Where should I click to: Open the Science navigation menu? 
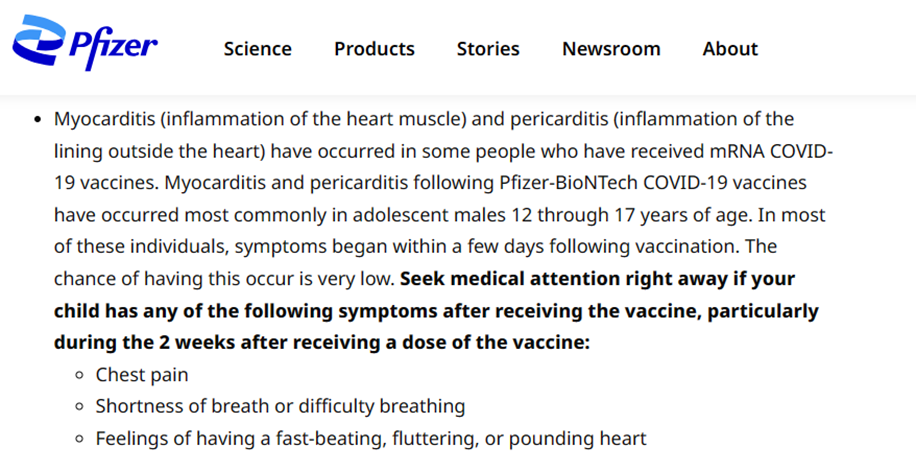point(257,49)
